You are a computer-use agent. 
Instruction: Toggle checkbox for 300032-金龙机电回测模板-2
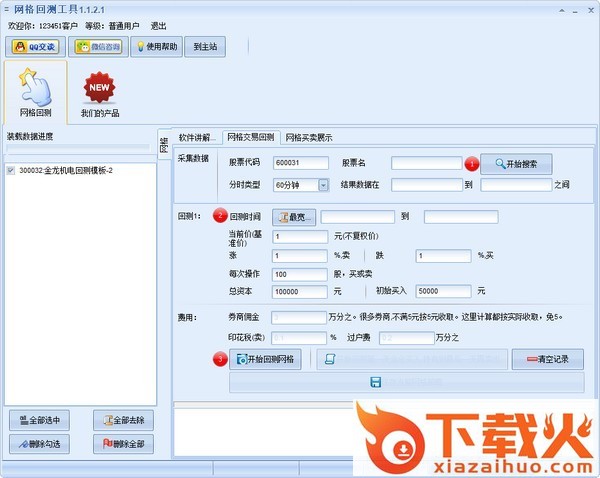[x=11, y=171]
